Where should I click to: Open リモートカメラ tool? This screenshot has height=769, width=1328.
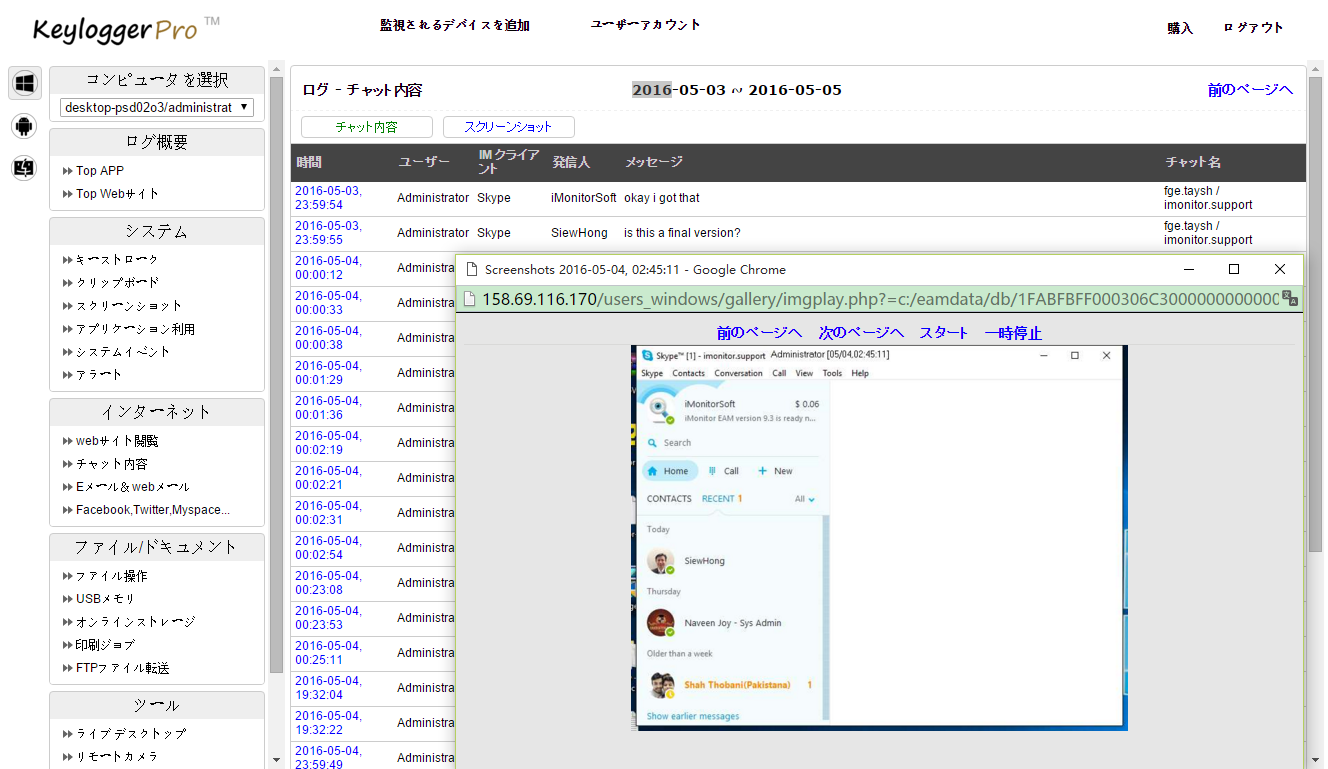coord(117,757)
